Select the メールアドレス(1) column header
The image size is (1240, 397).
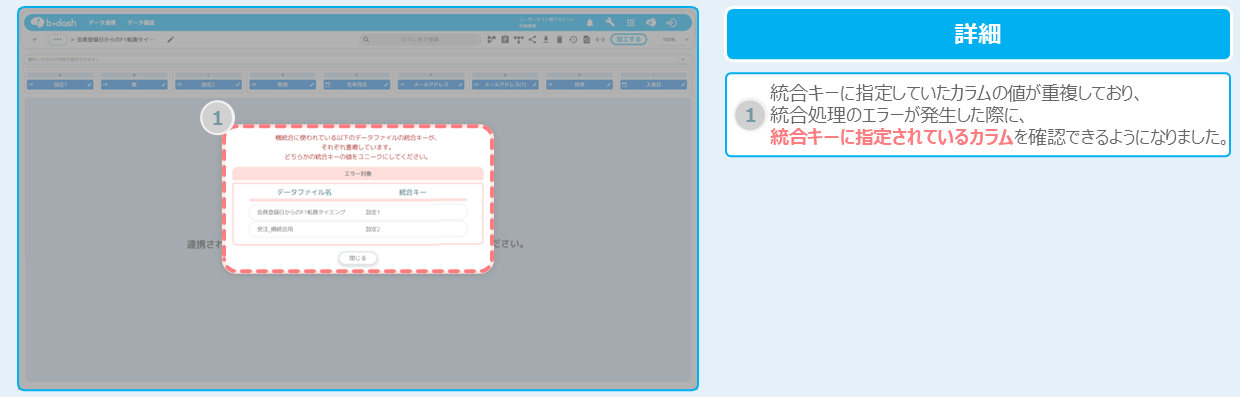505,84
